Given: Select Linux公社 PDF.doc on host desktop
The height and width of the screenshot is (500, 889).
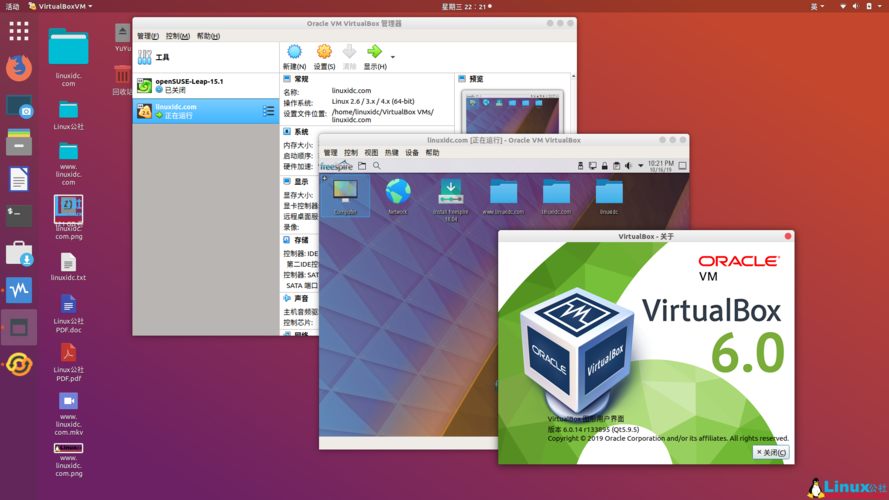Looking at the screenshot, I should [68, 313].
